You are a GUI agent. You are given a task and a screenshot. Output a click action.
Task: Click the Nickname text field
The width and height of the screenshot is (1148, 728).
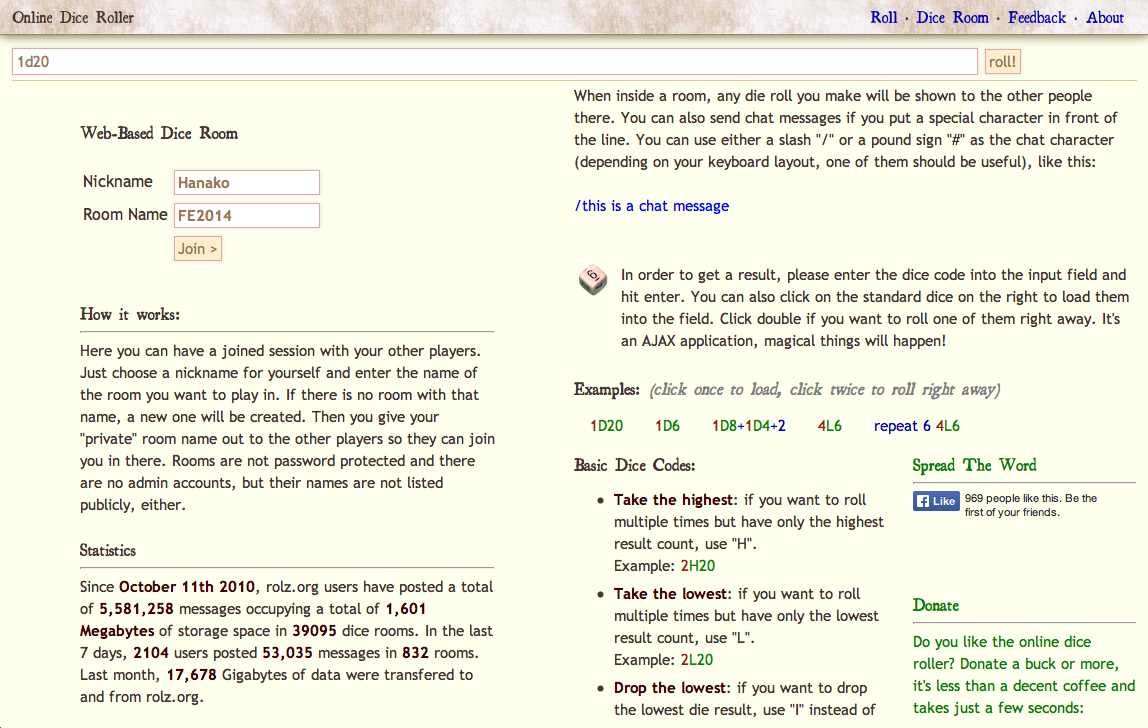point(247,183)
